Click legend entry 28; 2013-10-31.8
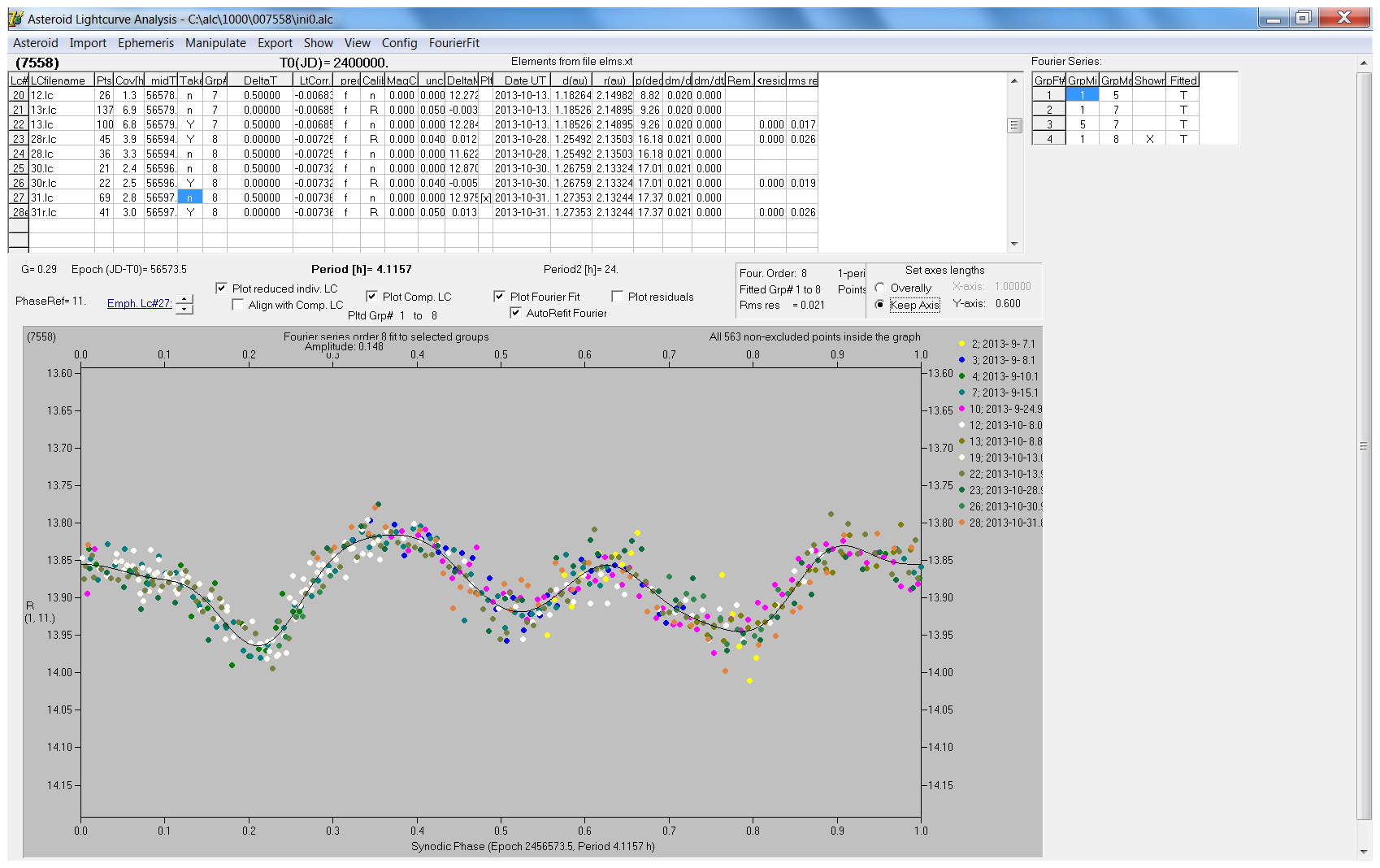 tap(1005, 523)
